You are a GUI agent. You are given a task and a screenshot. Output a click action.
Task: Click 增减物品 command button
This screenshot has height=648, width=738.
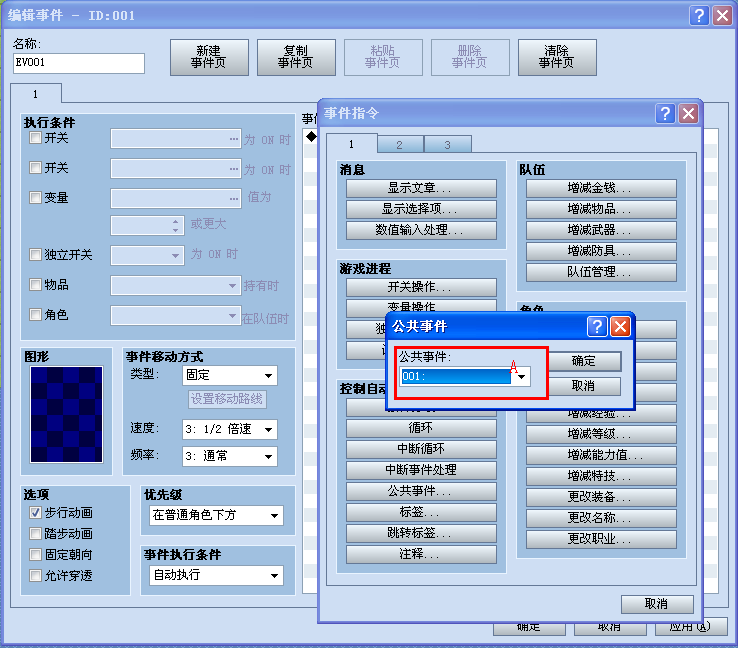(601, 209)
